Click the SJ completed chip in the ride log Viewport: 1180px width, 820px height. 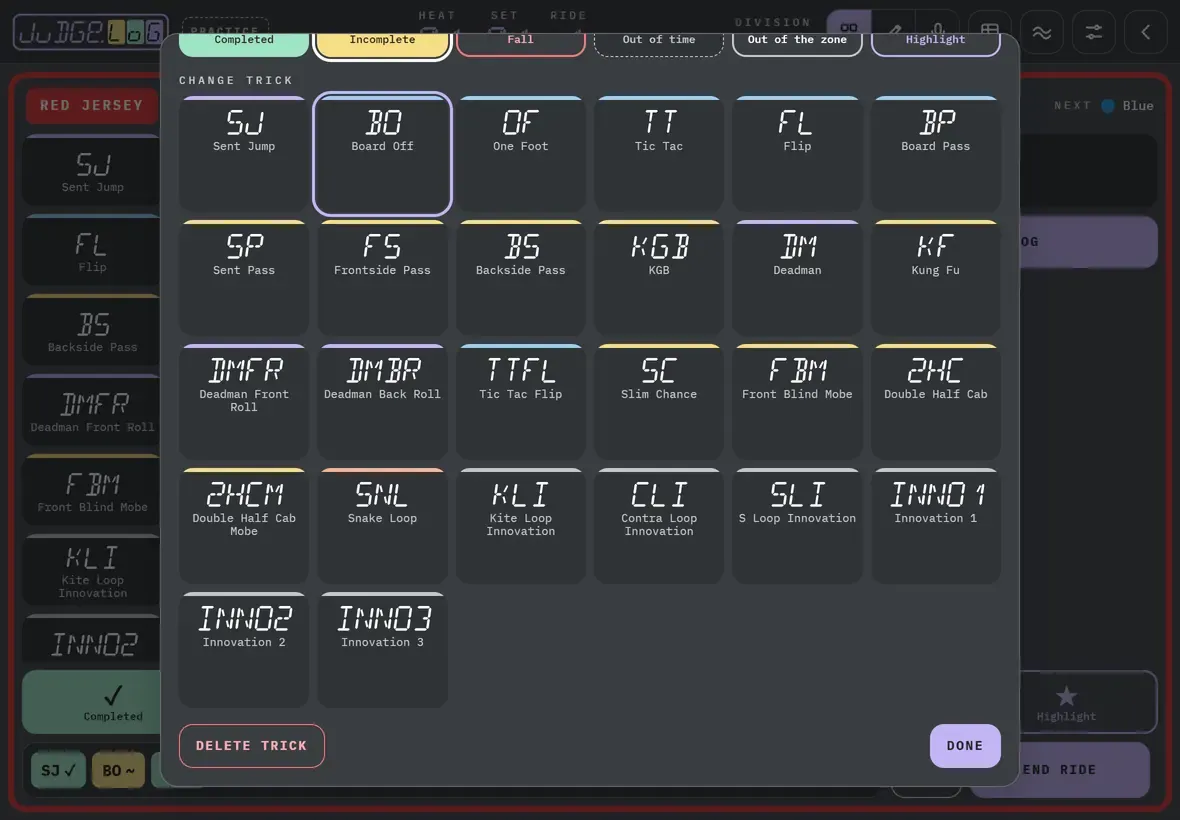(59, 770)
